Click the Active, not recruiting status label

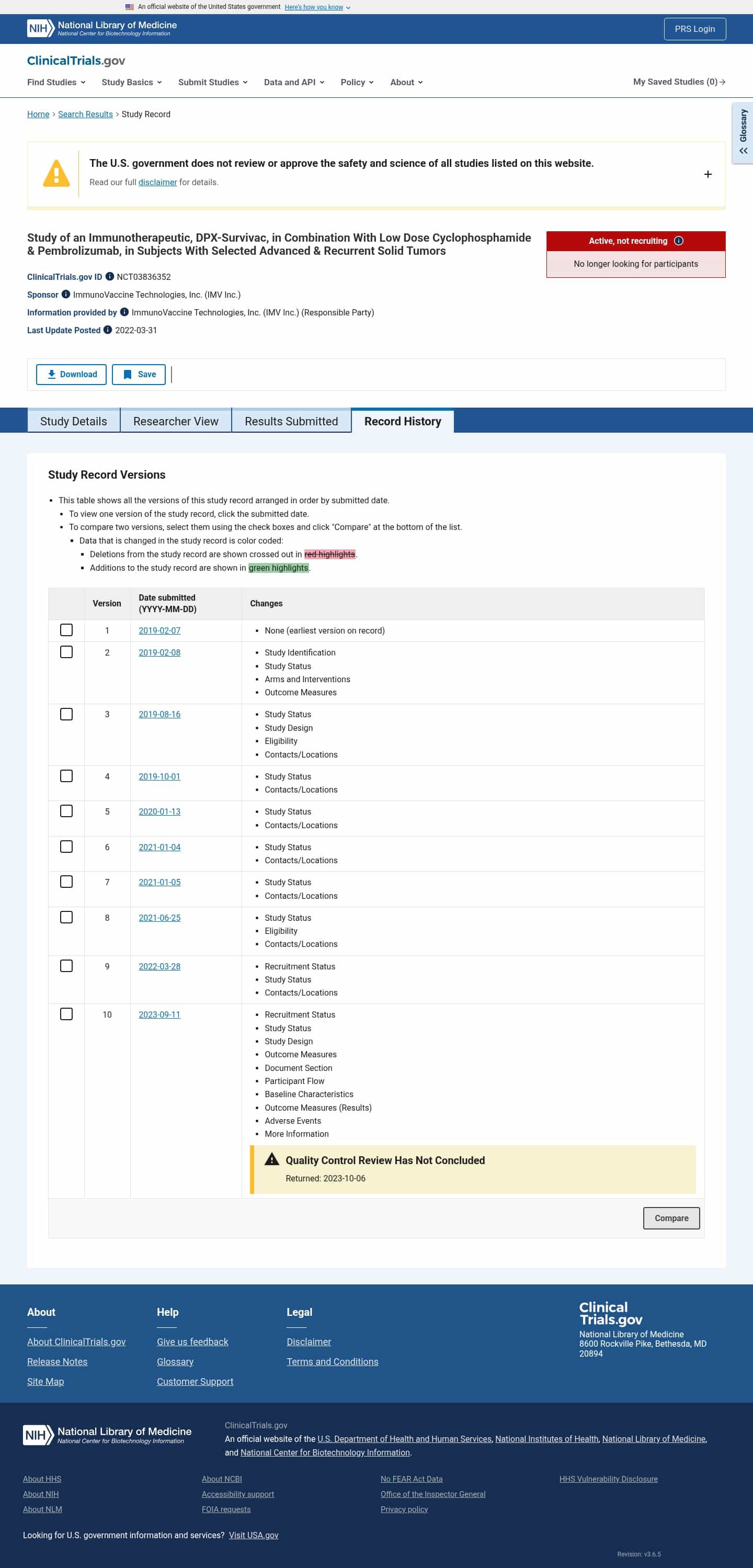click(627, 241)
